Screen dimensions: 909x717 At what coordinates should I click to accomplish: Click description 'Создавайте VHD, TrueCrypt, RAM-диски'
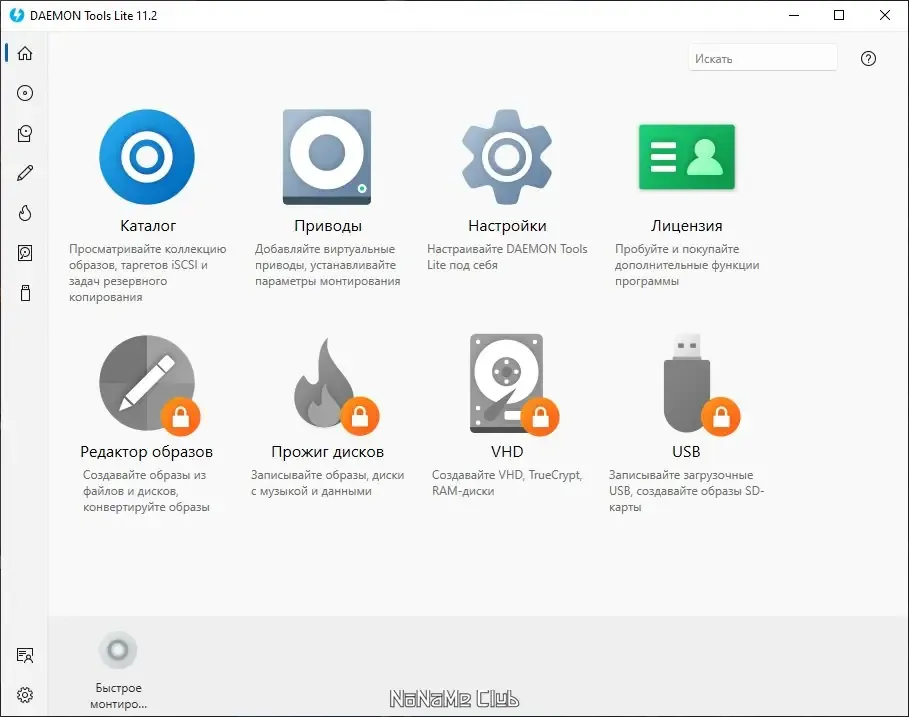click(507, 483)
